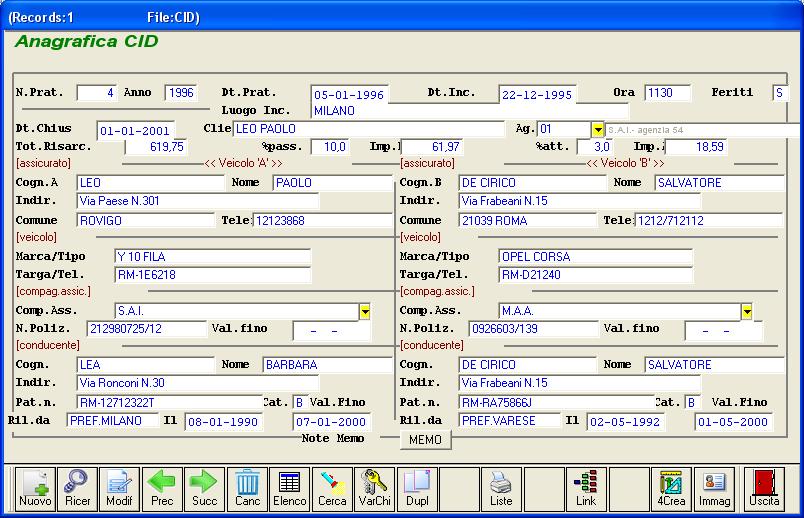Image resolution: width=804 pixels, height=518 pixels.
Task: Click Marca/Tipo field OPEL CORSA
Action: click(x=595, y=256)
